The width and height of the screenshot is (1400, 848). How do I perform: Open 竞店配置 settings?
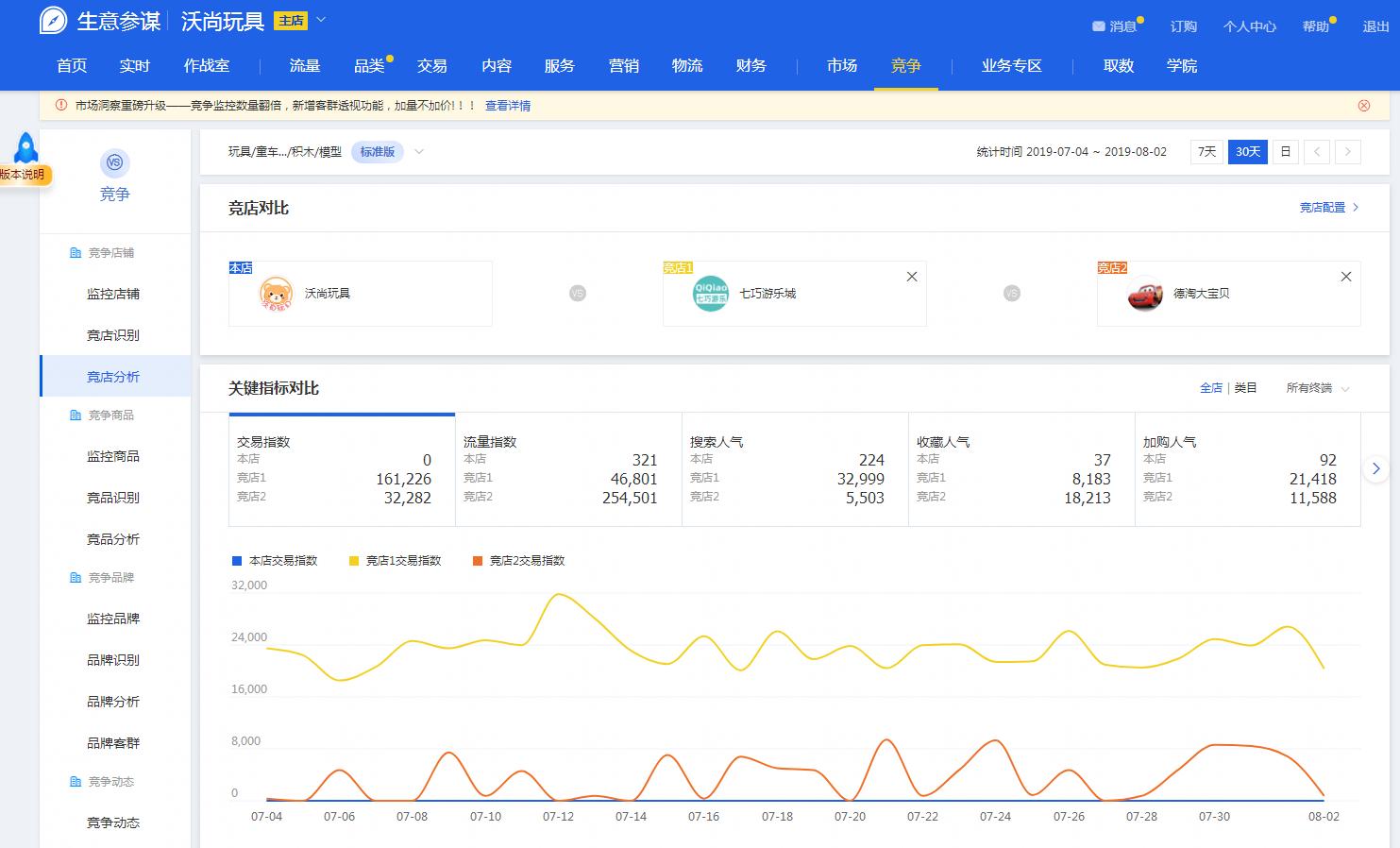(1324, 207)
